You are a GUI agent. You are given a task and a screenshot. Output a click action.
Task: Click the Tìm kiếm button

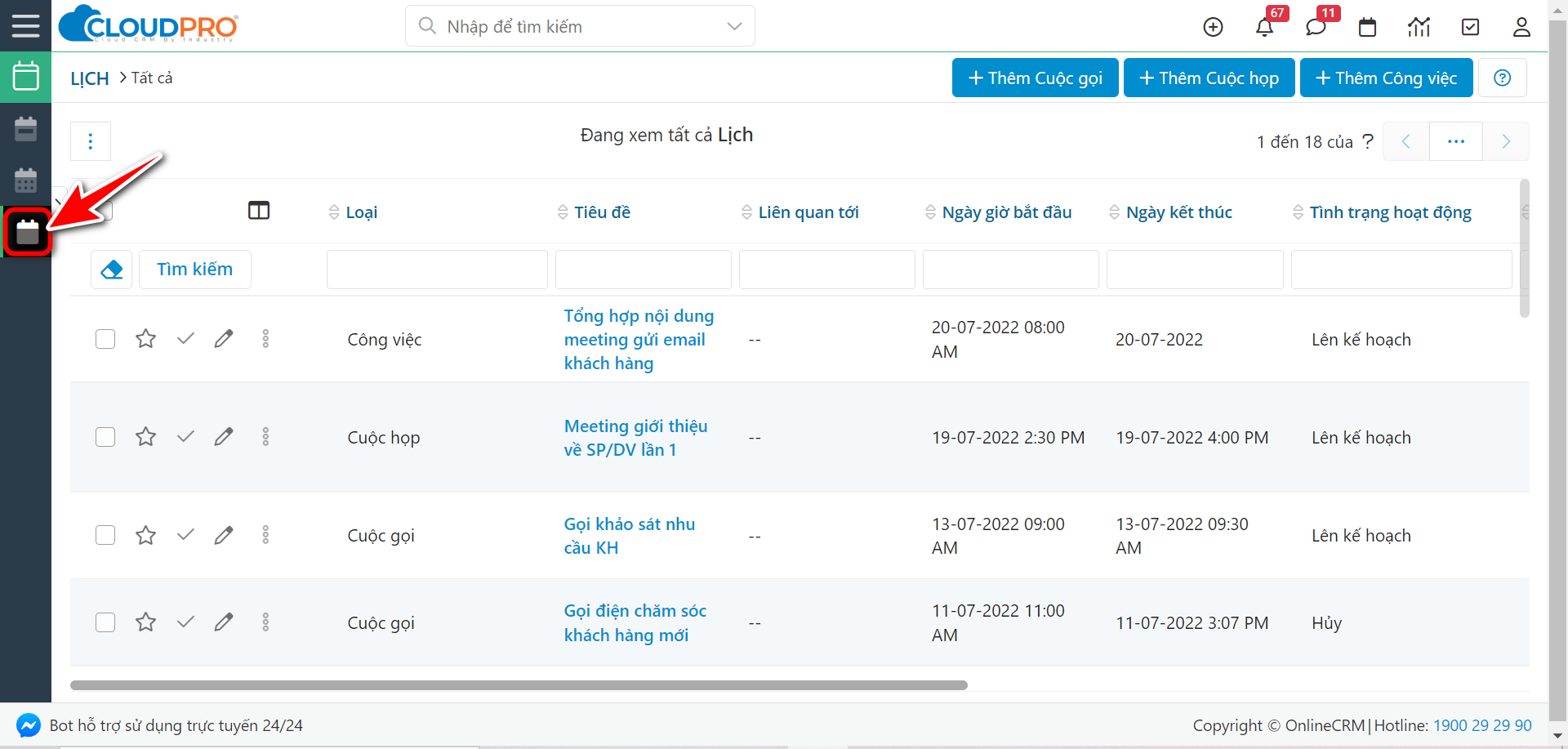pyautogui.click(x=194, y=269)
